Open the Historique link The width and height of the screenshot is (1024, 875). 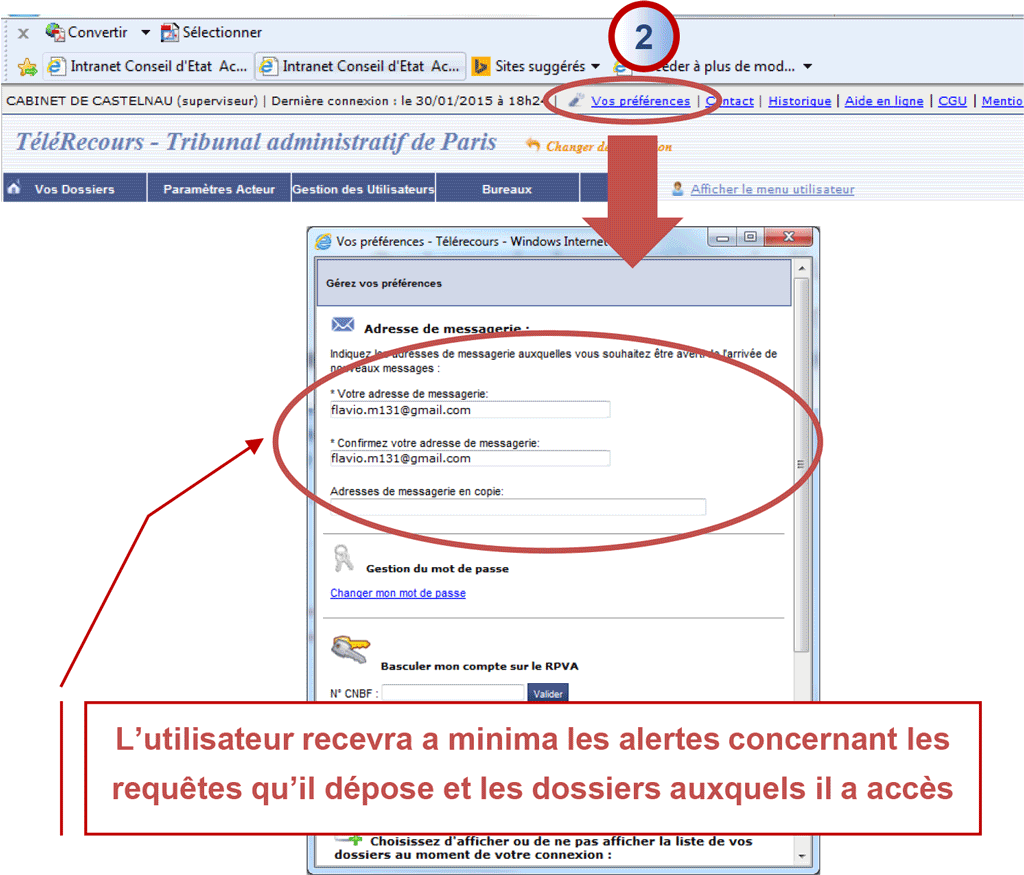tap(799, 101)
